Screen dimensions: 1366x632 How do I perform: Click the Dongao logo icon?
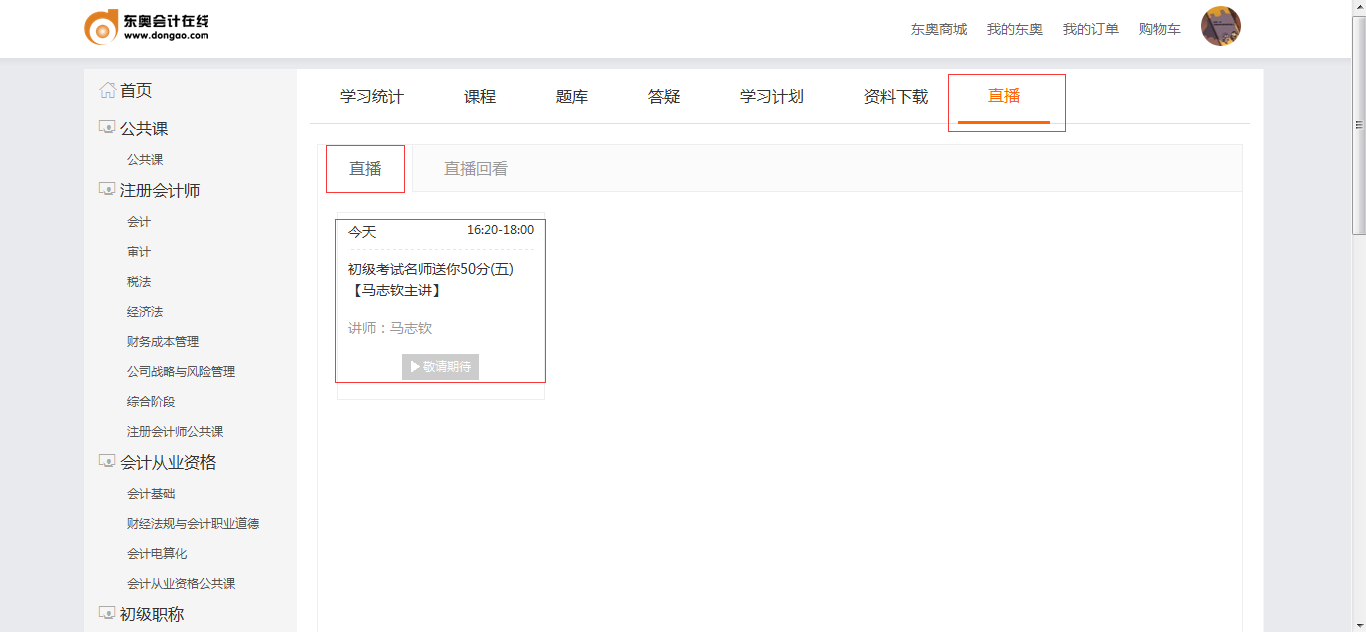pos(101,27)
